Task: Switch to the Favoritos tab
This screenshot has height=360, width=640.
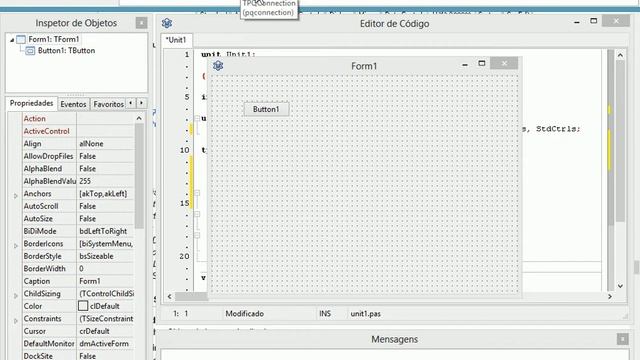Action: coord(109,104)
